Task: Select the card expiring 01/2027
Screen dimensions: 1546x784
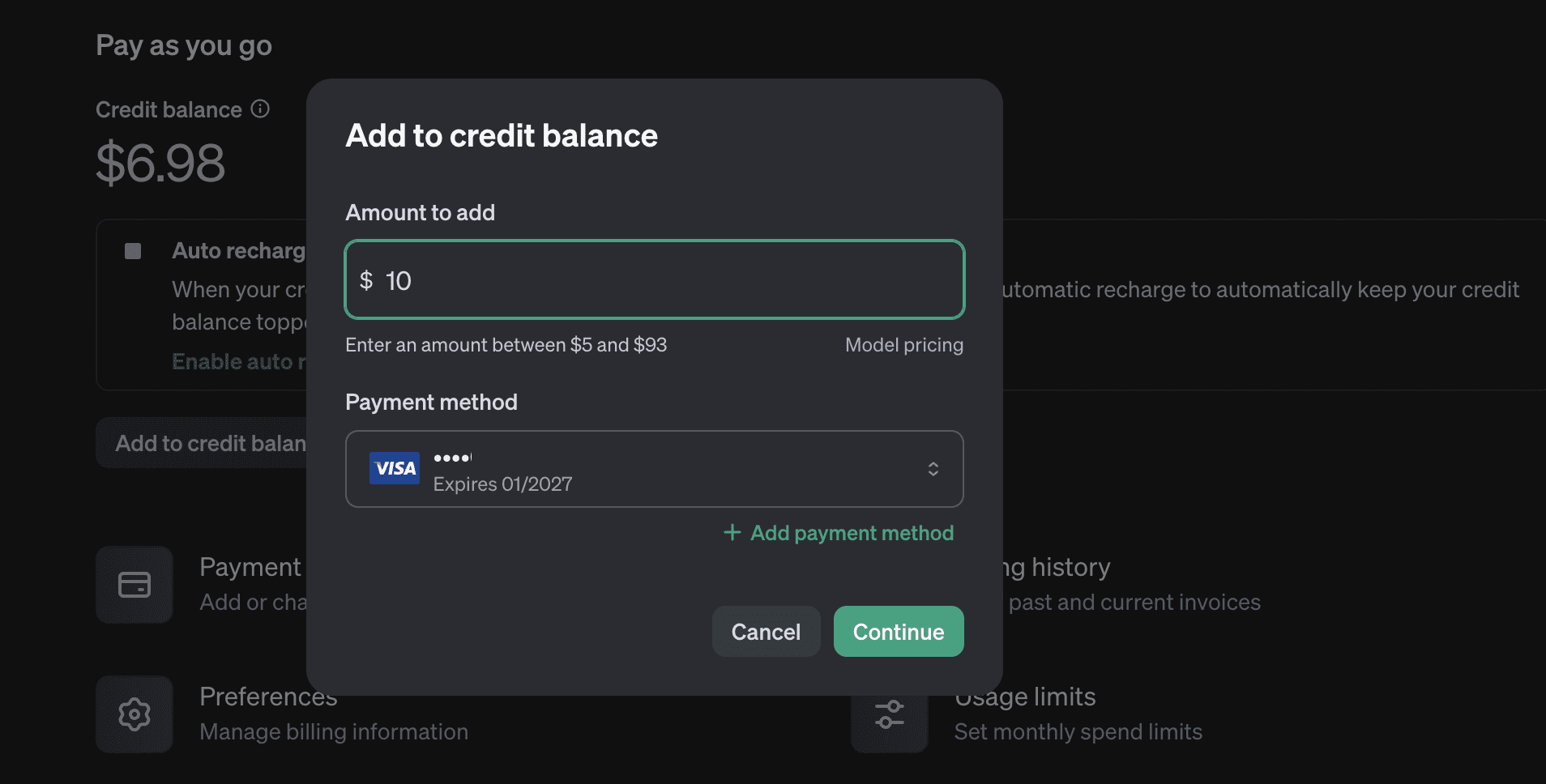Action: [x=502, y=484]
